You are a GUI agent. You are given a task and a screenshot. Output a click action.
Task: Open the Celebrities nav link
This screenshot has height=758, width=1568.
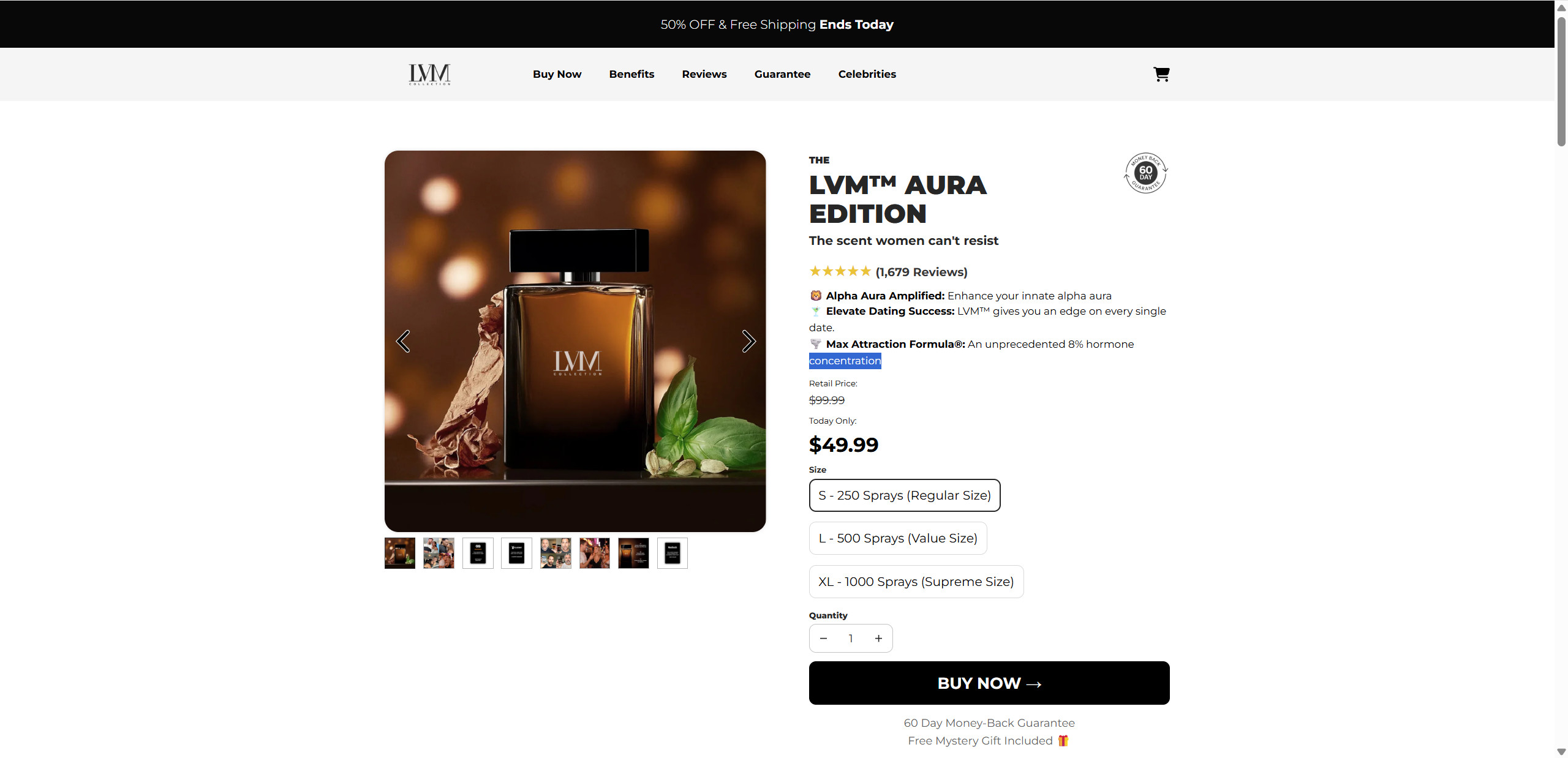coord(867,74)
